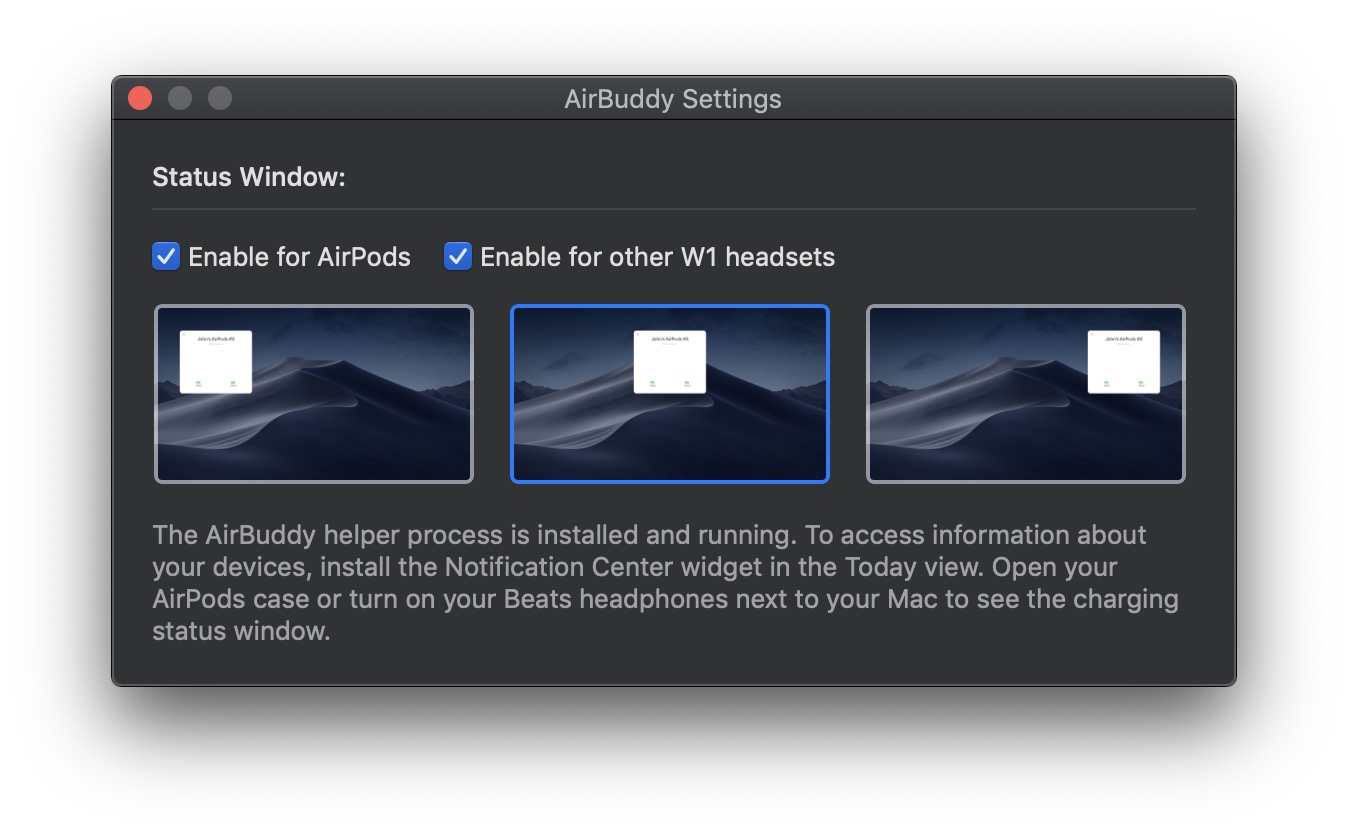This screenshot has width=1348, height=834.
Task: Select the center status window position thumbnail
Action: point(669,393)
